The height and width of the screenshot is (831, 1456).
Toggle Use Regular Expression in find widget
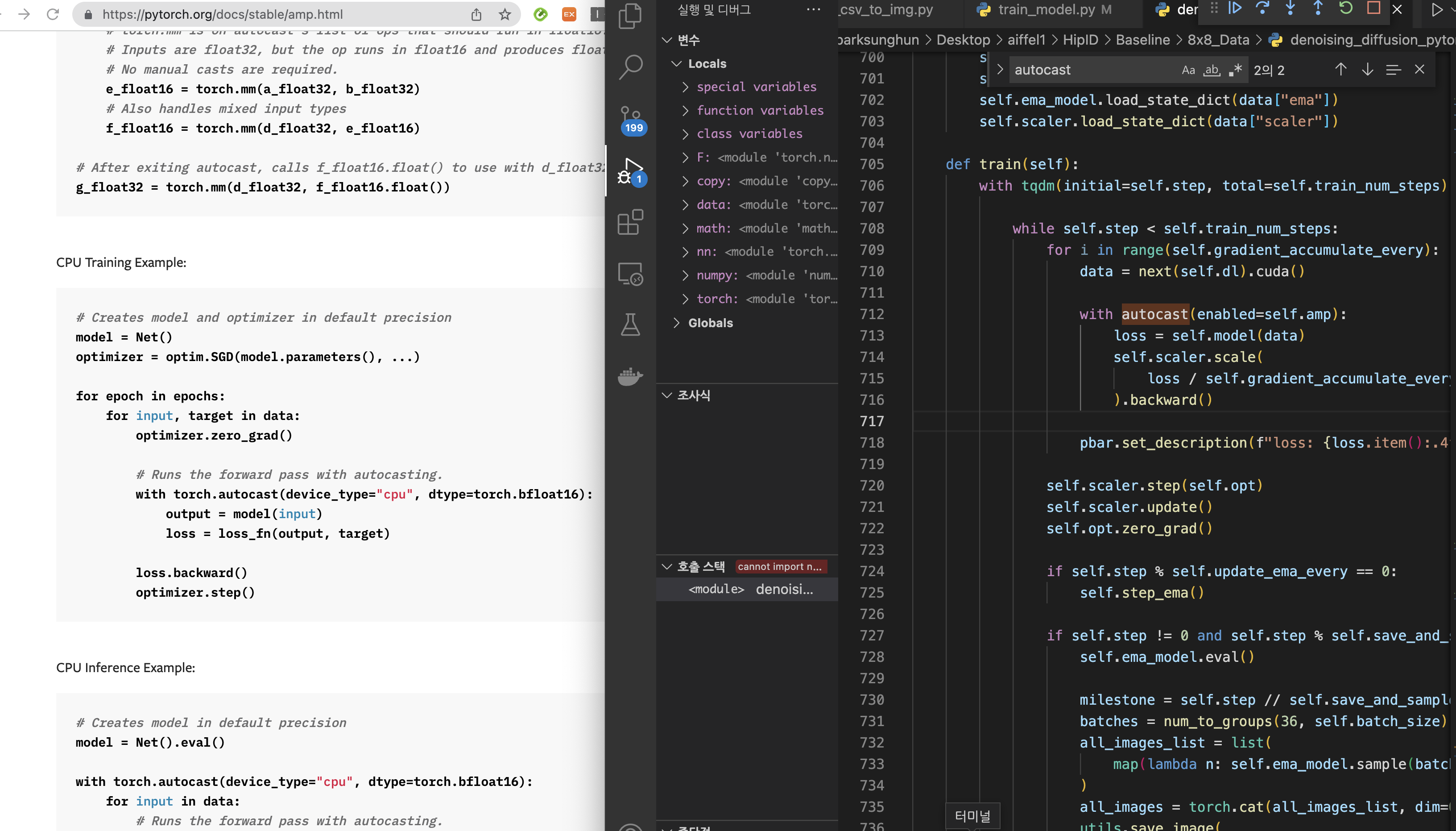[x=1235, y=70]
